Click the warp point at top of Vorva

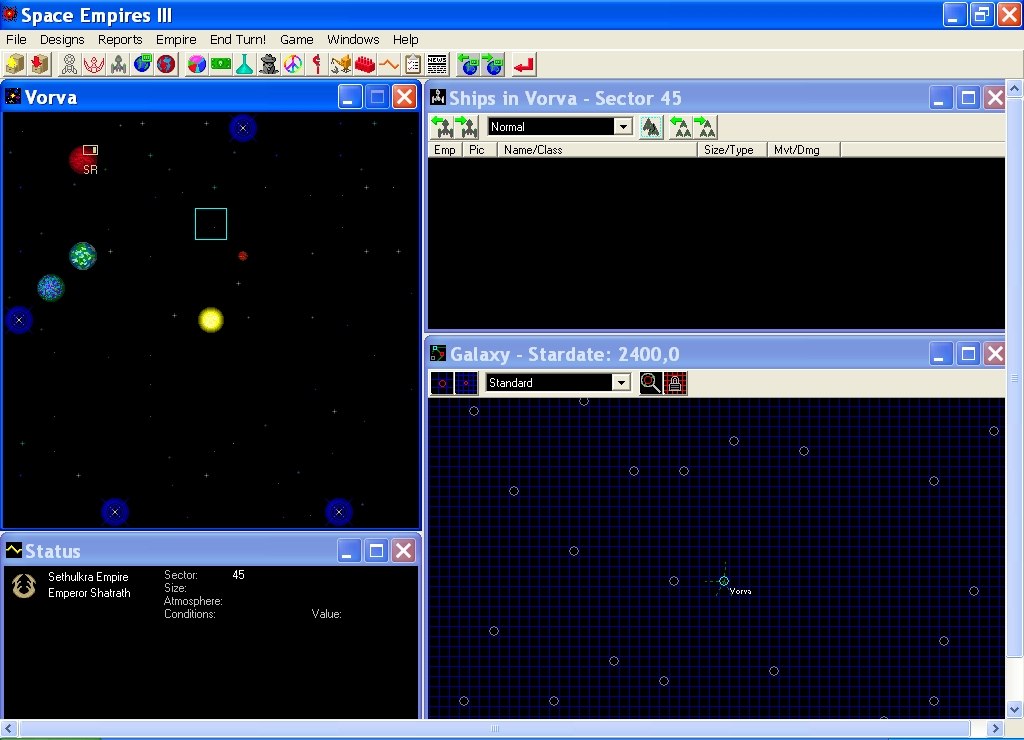(x=243, y=128)
